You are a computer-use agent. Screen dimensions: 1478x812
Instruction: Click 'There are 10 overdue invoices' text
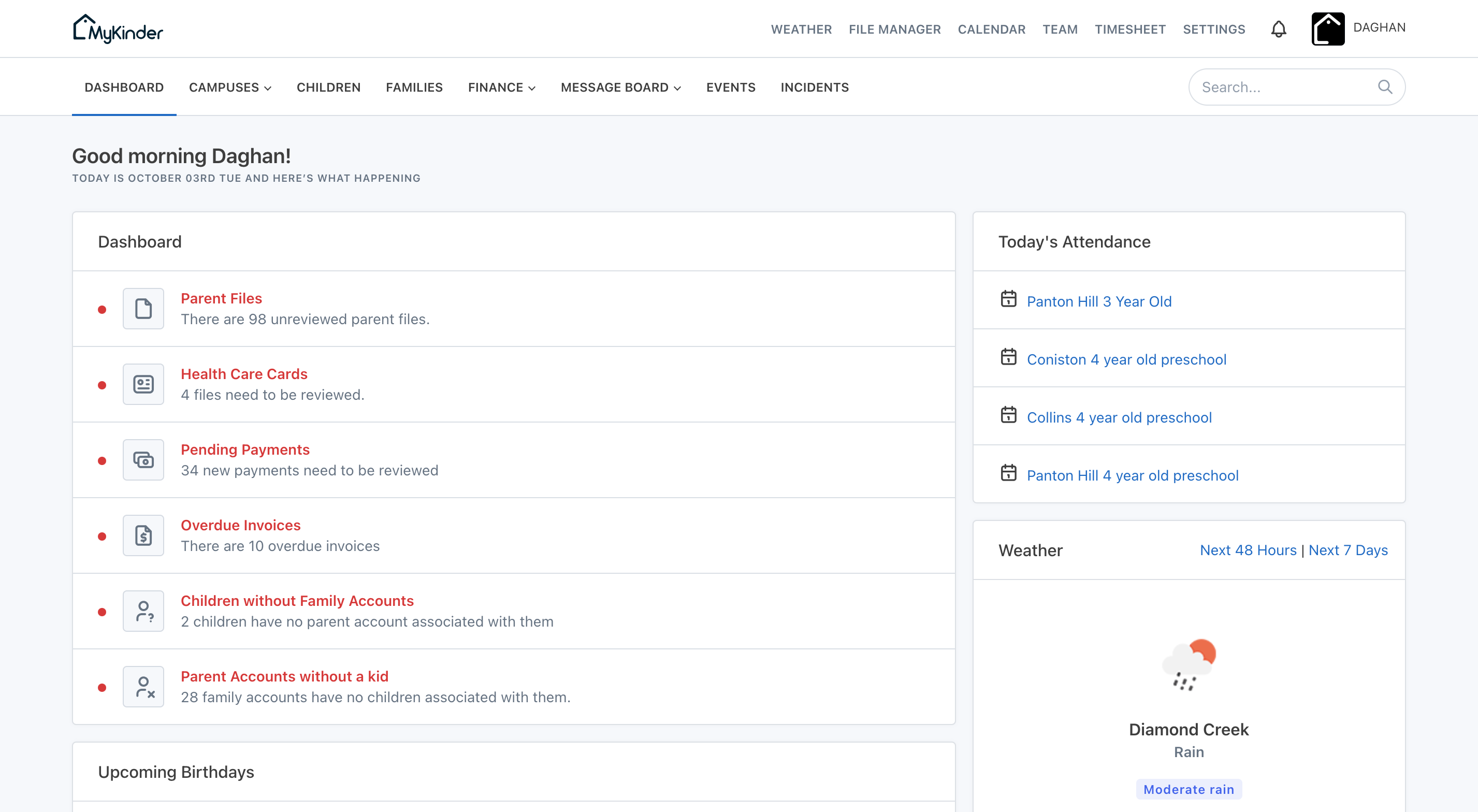click(x=280, y=546)
